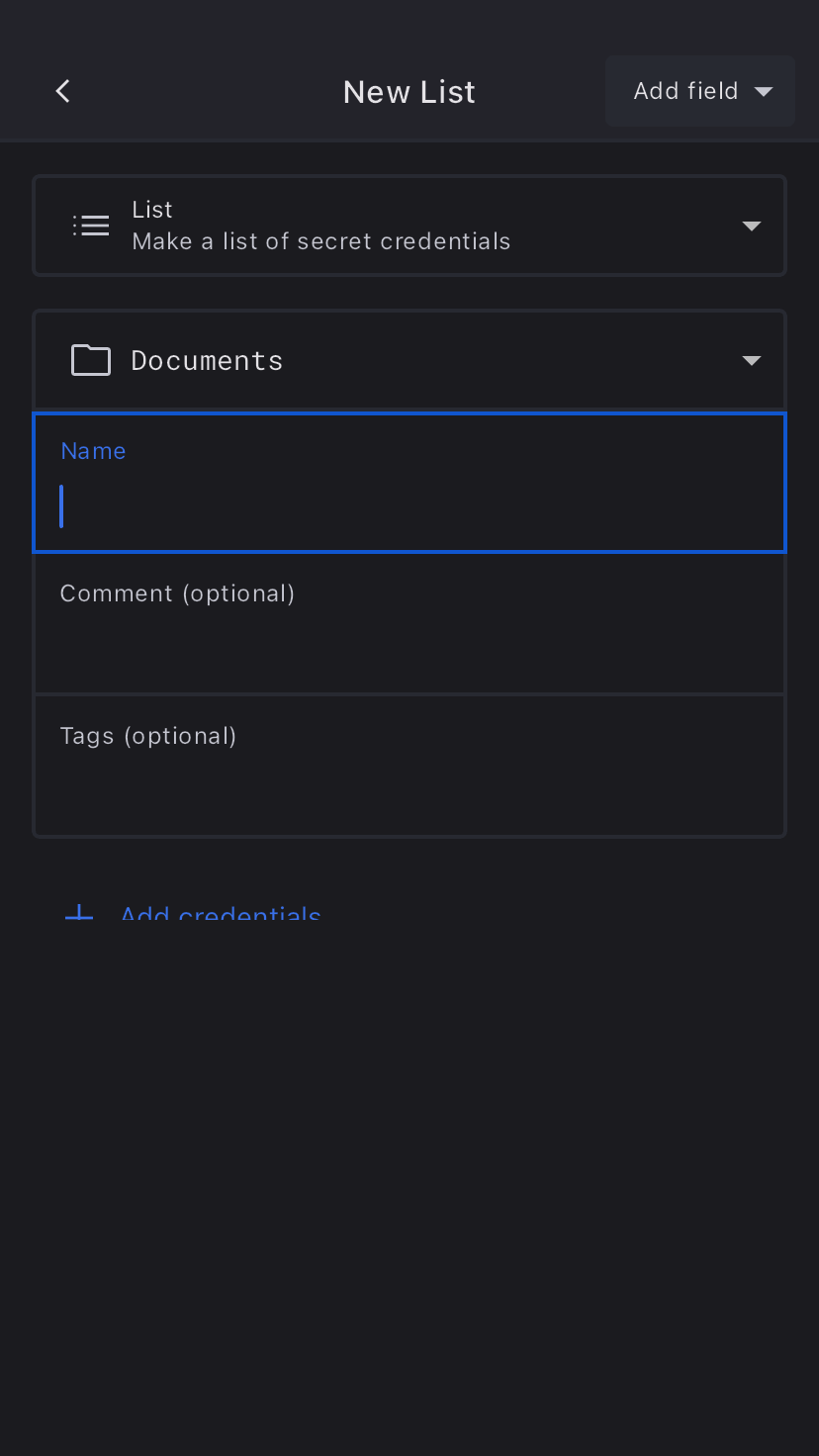This screenshot has width=819, height=1456.
Task: Expand the List type selector arrow
Action: (x=752, y=226)
